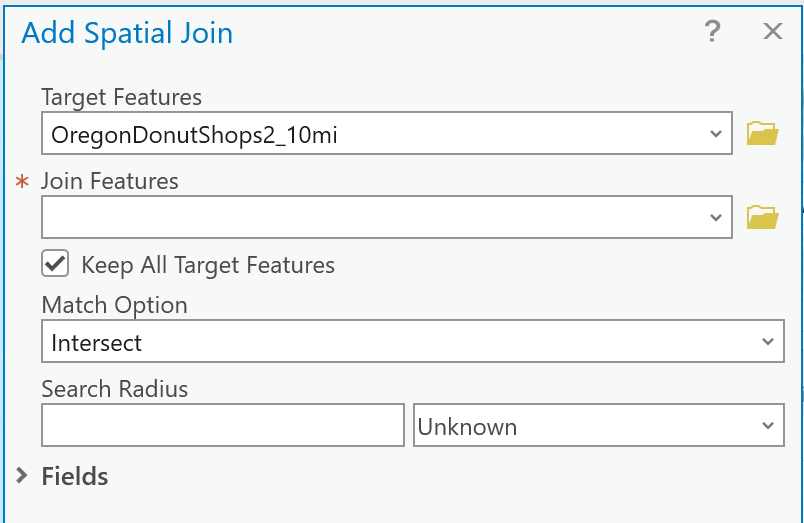
Task: Click the Fields heading label
Action: [75, 476]
